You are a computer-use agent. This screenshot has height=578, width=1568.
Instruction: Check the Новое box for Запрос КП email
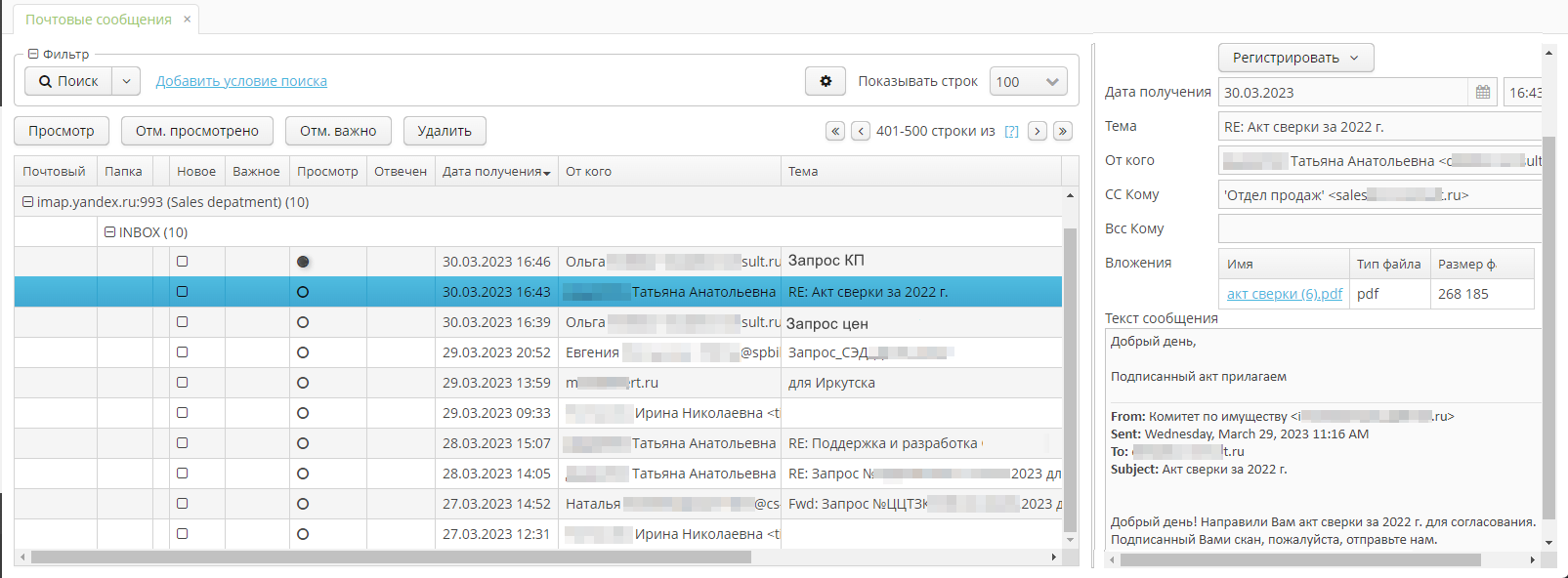[x=183, y=262]
